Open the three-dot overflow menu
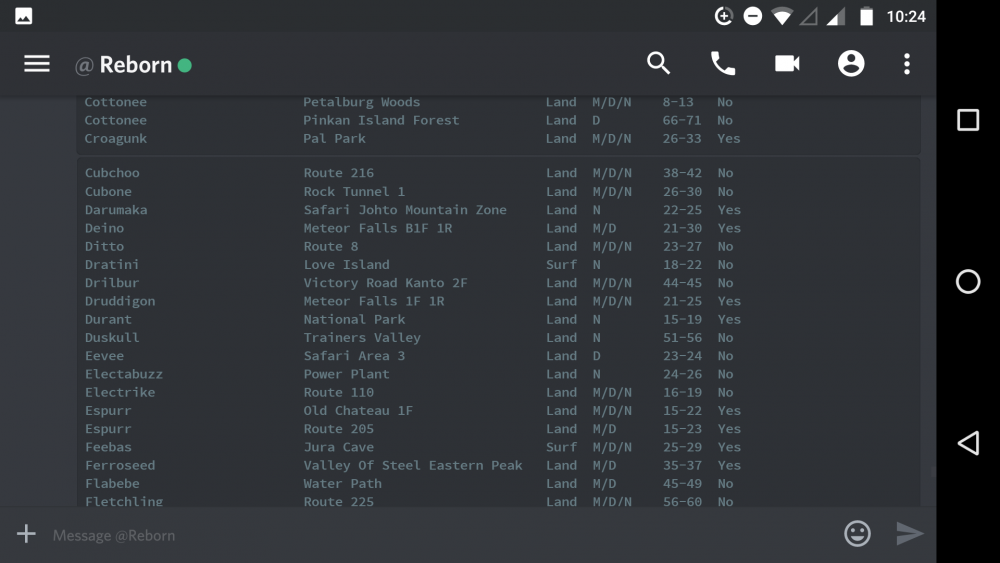The image size is (1000, 563). [907, 64]
